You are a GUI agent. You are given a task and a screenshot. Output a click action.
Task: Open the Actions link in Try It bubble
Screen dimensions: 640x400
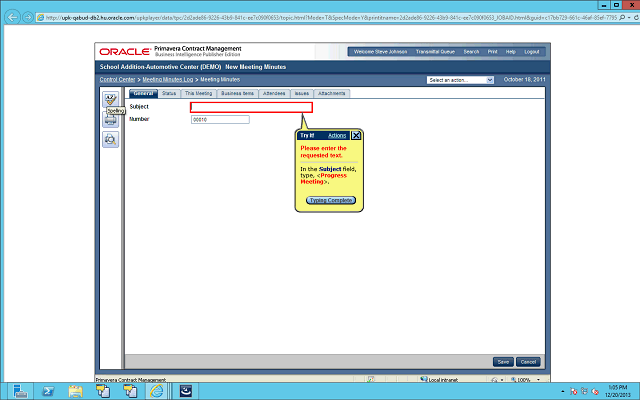pos(337,136)
